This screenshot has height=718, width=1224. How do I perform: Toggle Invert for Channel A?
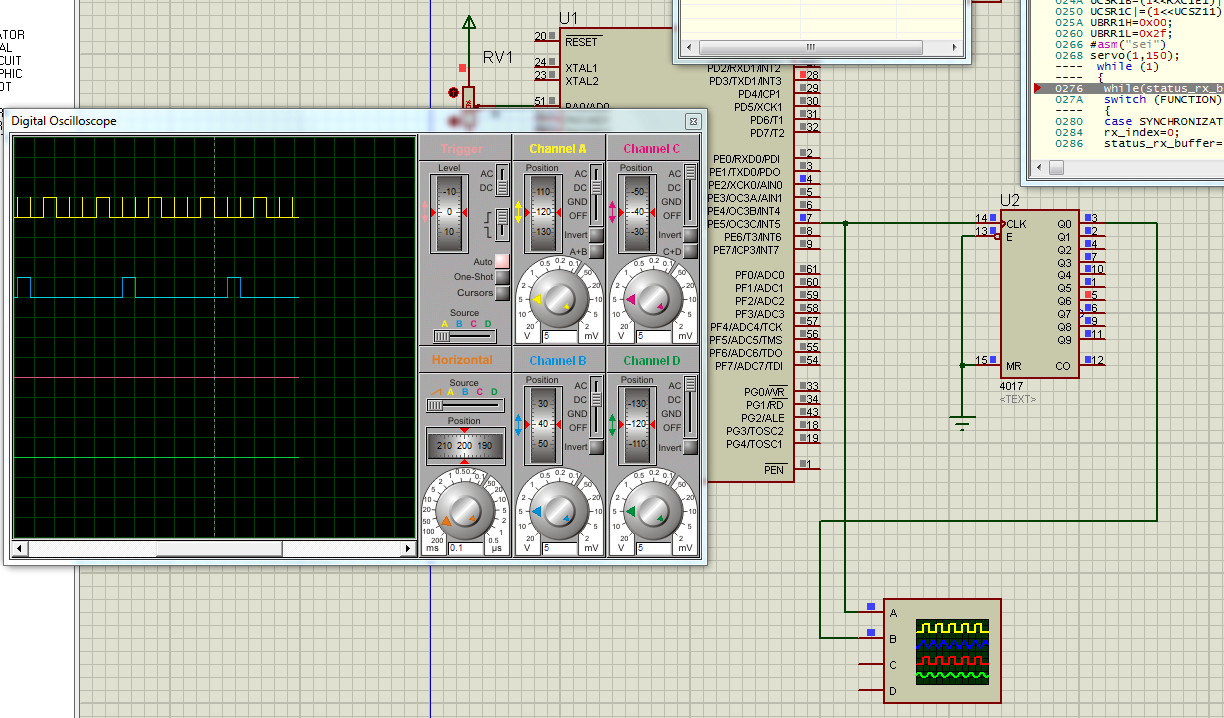[x=597, y=236]
